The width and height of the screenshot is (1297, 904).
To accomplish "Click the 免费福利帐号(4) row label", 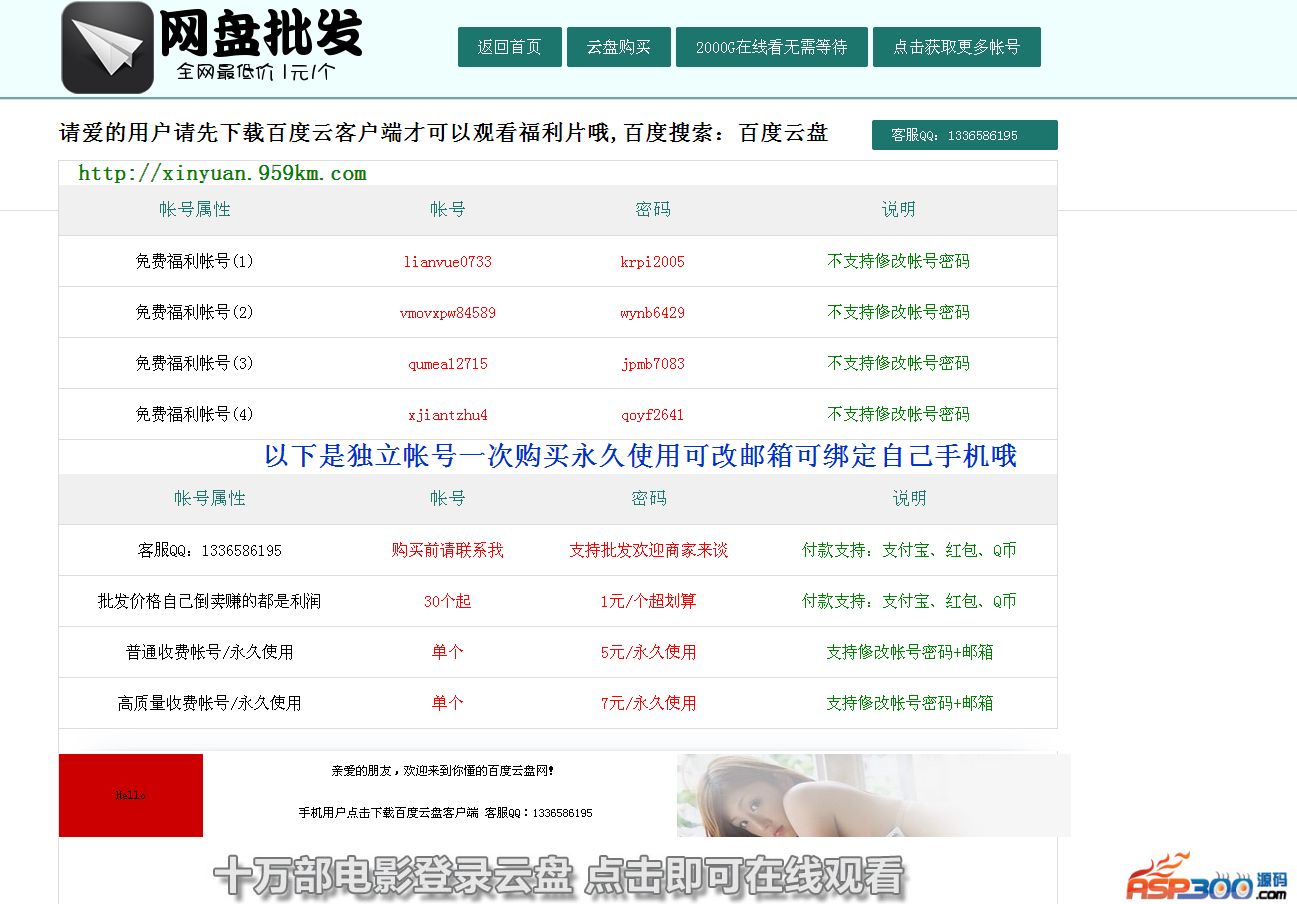I will [x=195, y=415].
